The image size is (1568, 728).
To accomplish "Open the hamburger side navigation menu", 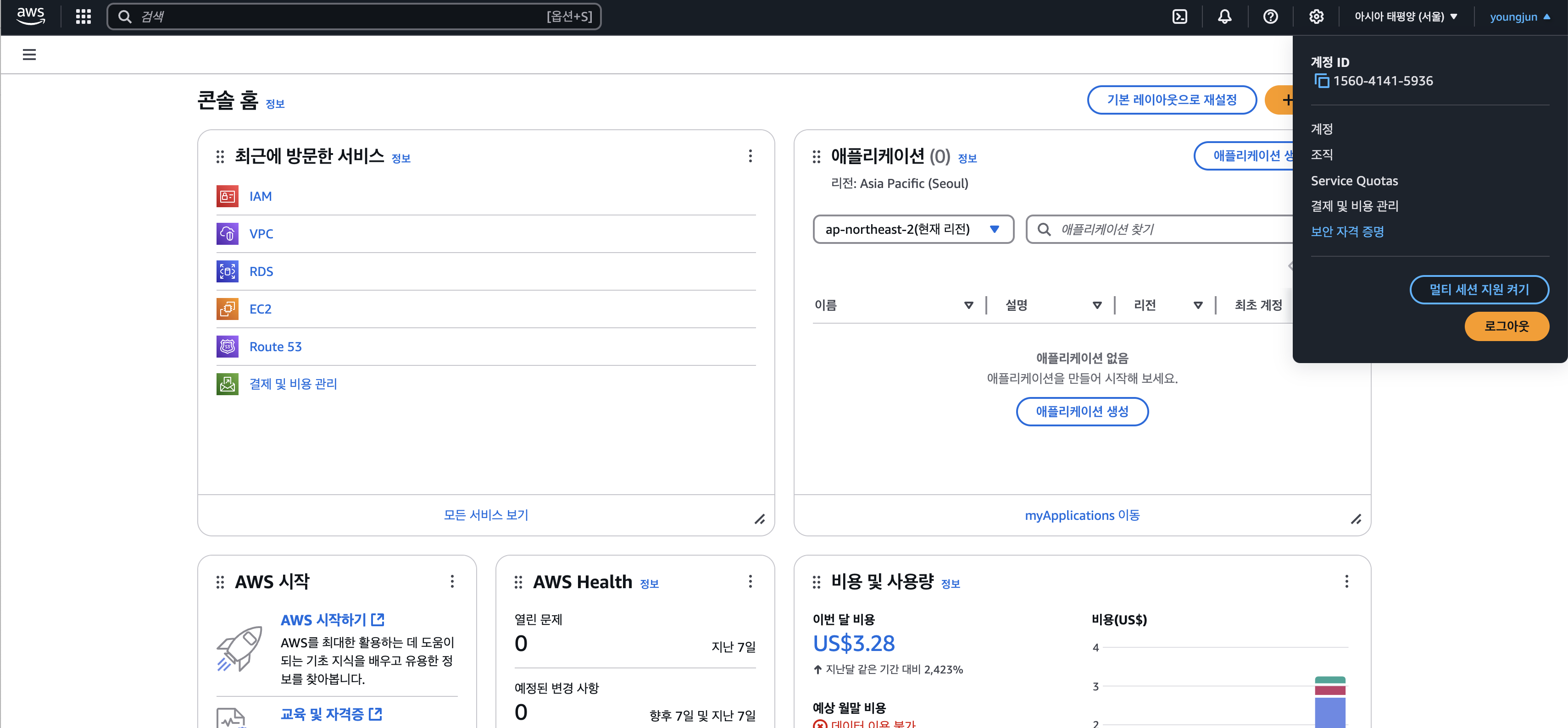I will point(29,55).
